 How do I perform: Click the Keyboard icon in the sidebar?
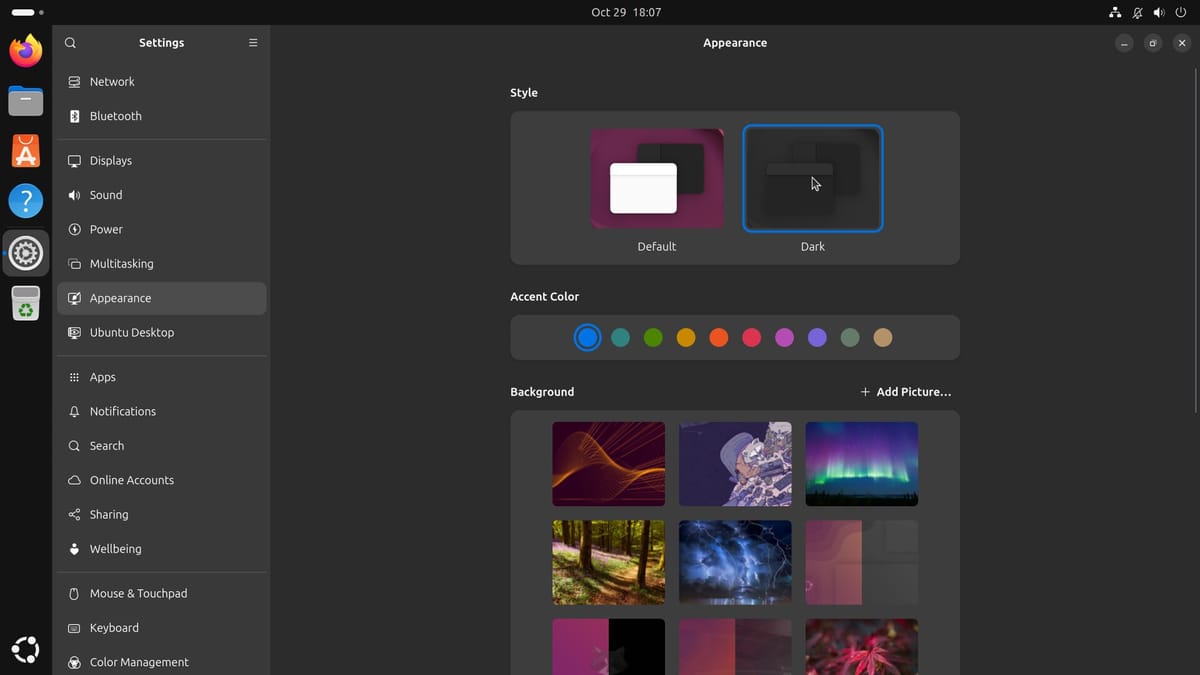74,628
